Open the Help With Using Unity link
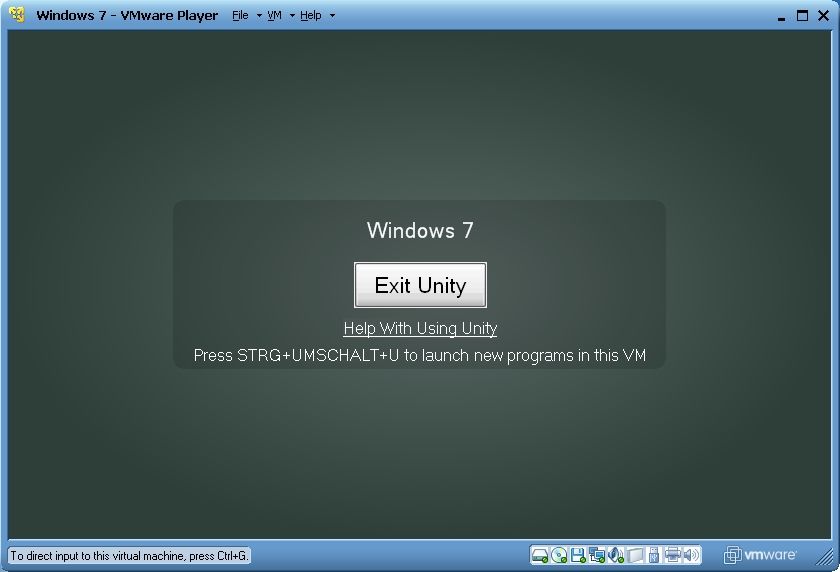Image resolution: width=840 pixels, height=572 pixels. [421, 328]
